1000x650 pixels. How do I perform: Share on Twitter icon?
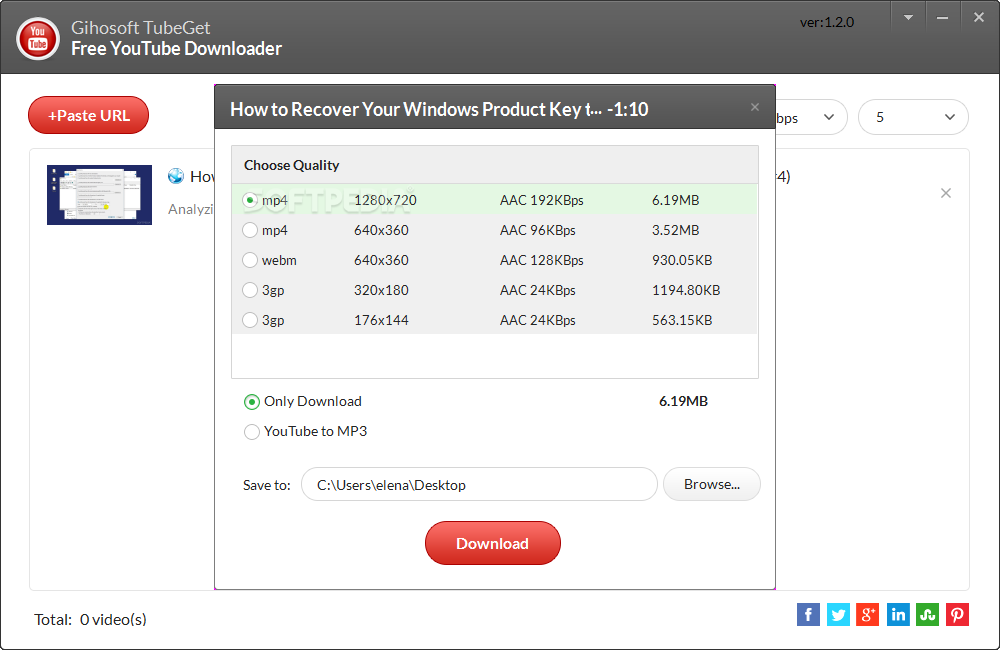[x=838, y=614]
